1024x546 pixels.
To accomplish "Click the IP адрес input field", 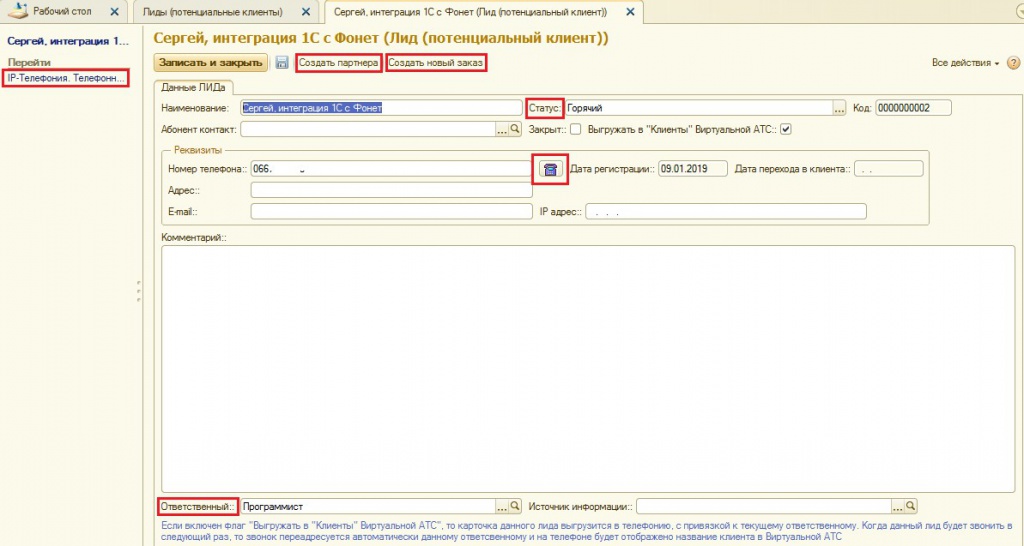I will coord(726,212).
